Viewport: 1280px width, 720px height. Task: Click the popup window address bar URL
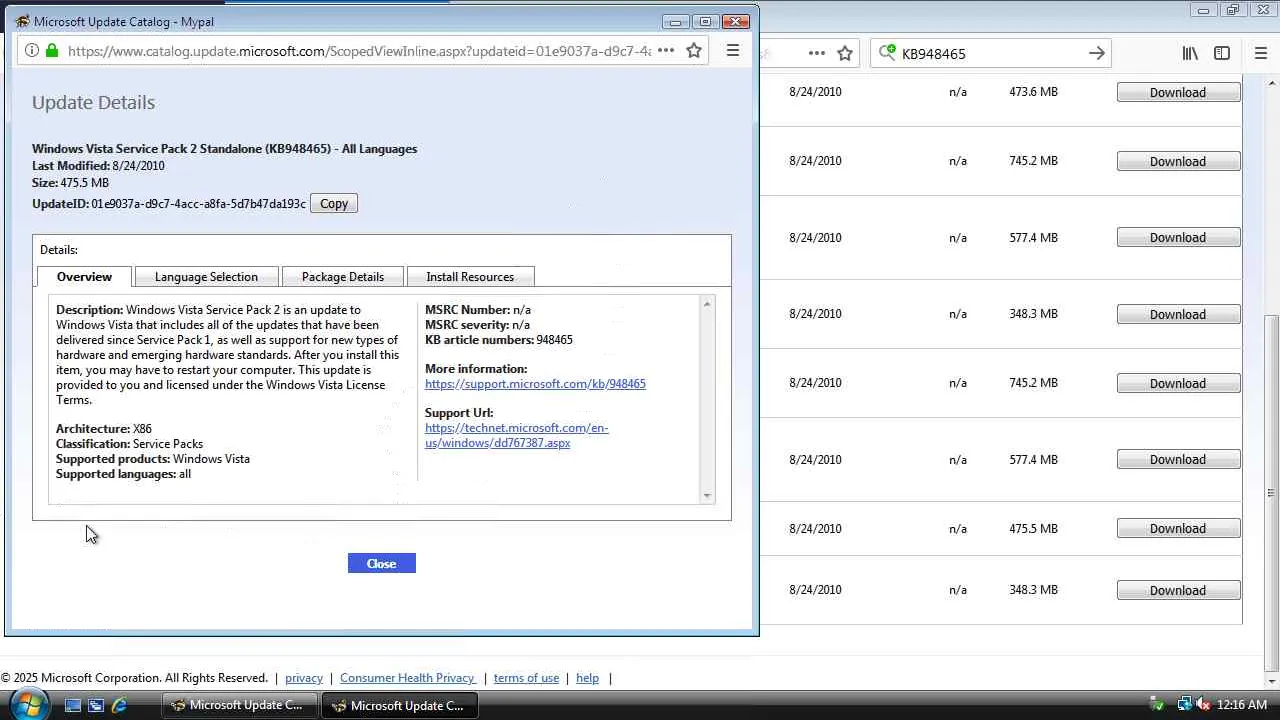(359, 51)
